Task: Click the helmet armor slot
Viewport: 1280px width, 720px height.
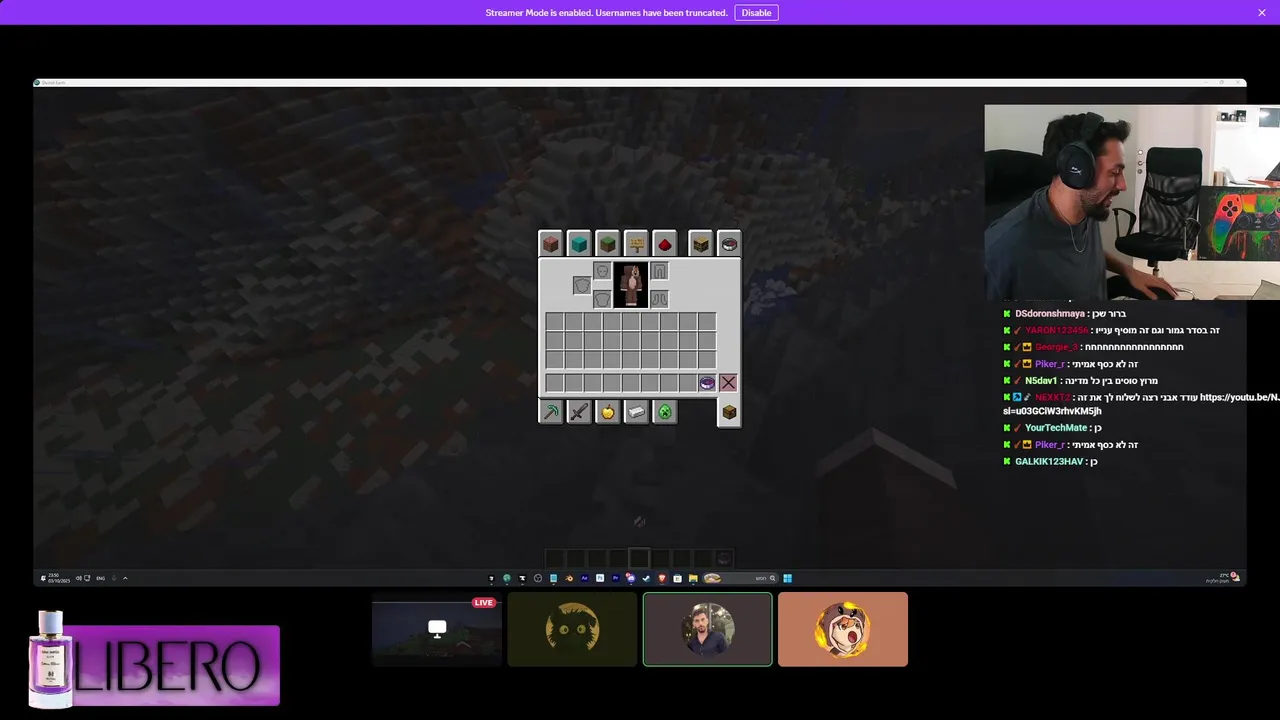Action: (x=601, y=271)
